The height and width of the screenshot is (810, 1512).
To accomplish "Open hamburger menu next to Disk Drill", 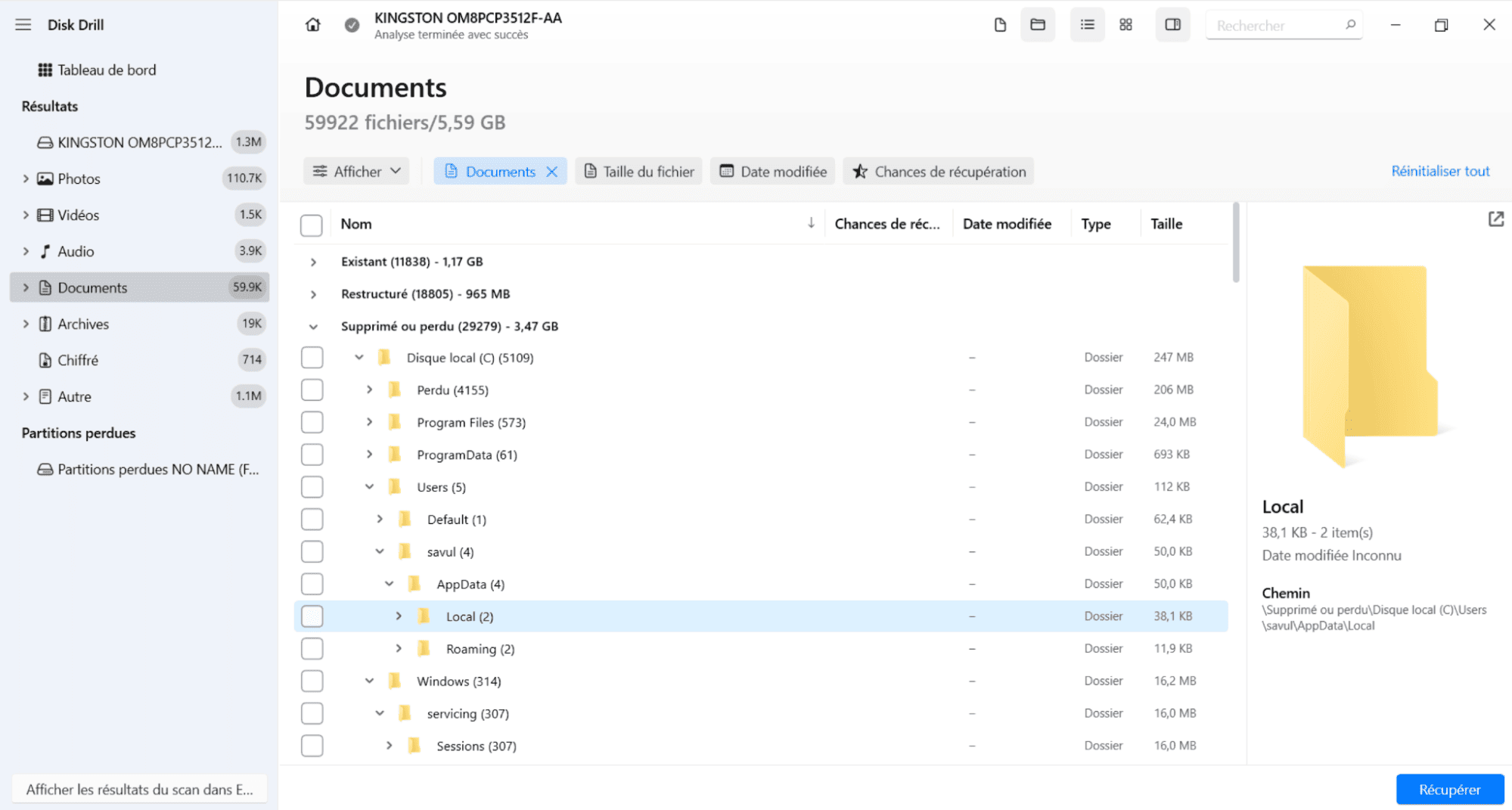I will [23, 25].
